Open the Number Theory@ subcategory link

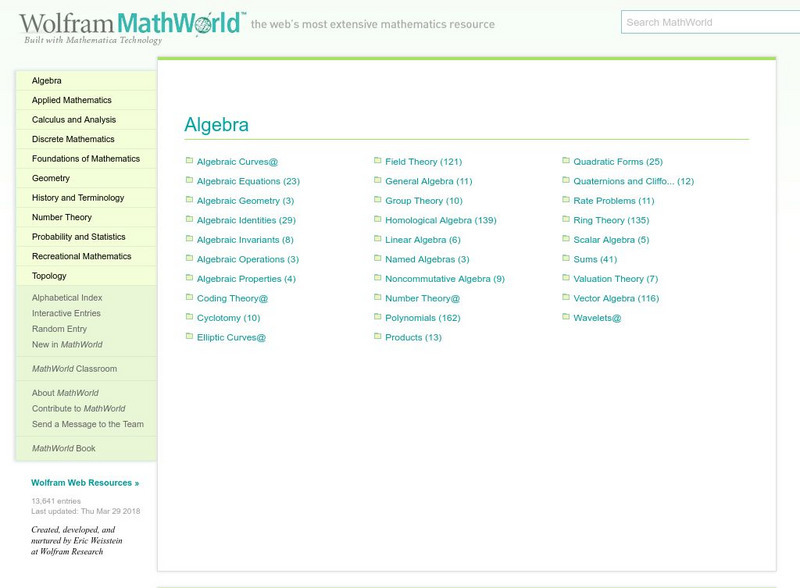[422, 299]
